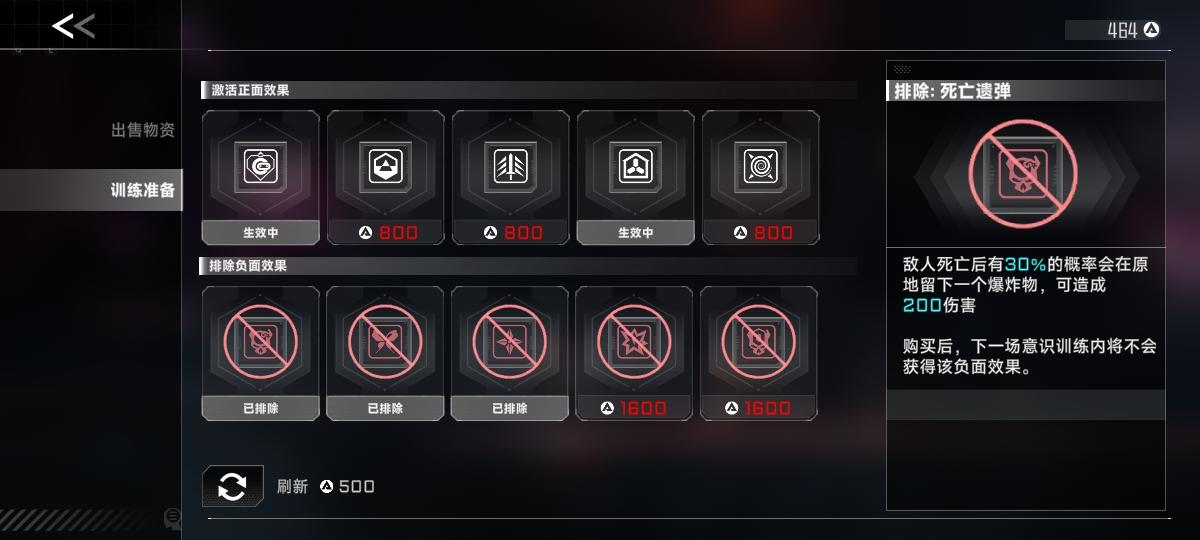Buy the second positive effect for 800
The height and width of the screenshot is (540, 1200).
(386, 233)
